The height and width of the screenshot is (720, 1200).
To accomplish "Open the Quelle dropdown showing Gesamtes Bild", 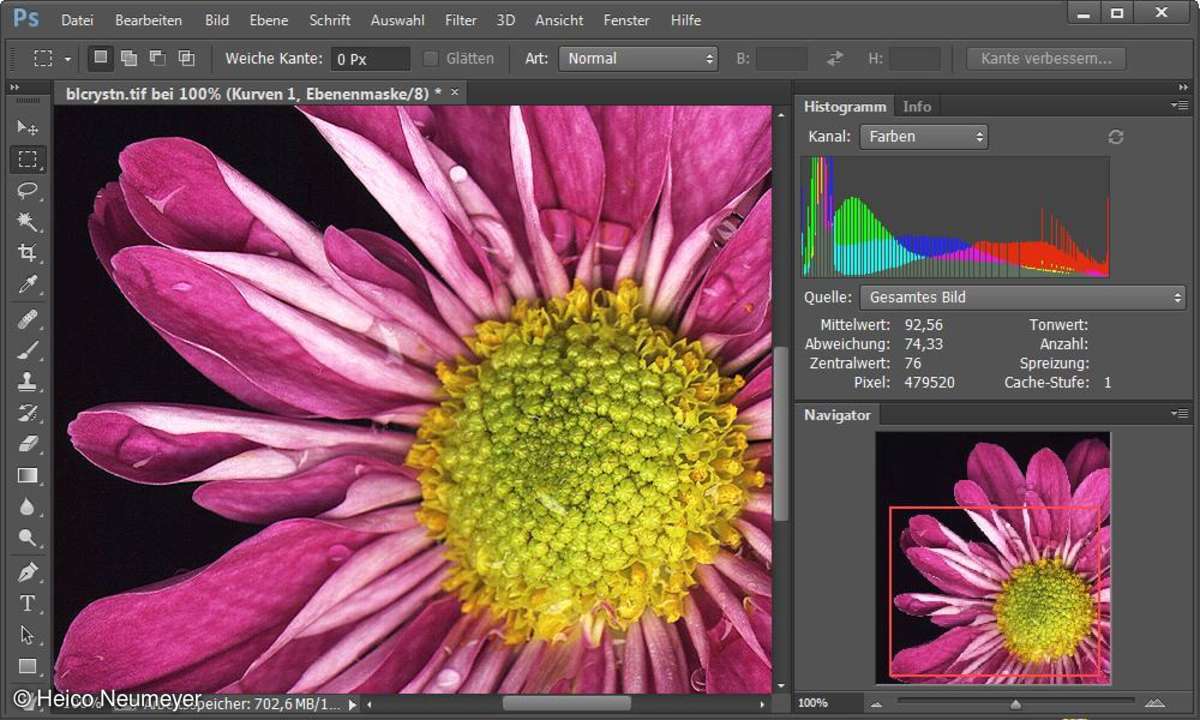I will coord(1022,297).
